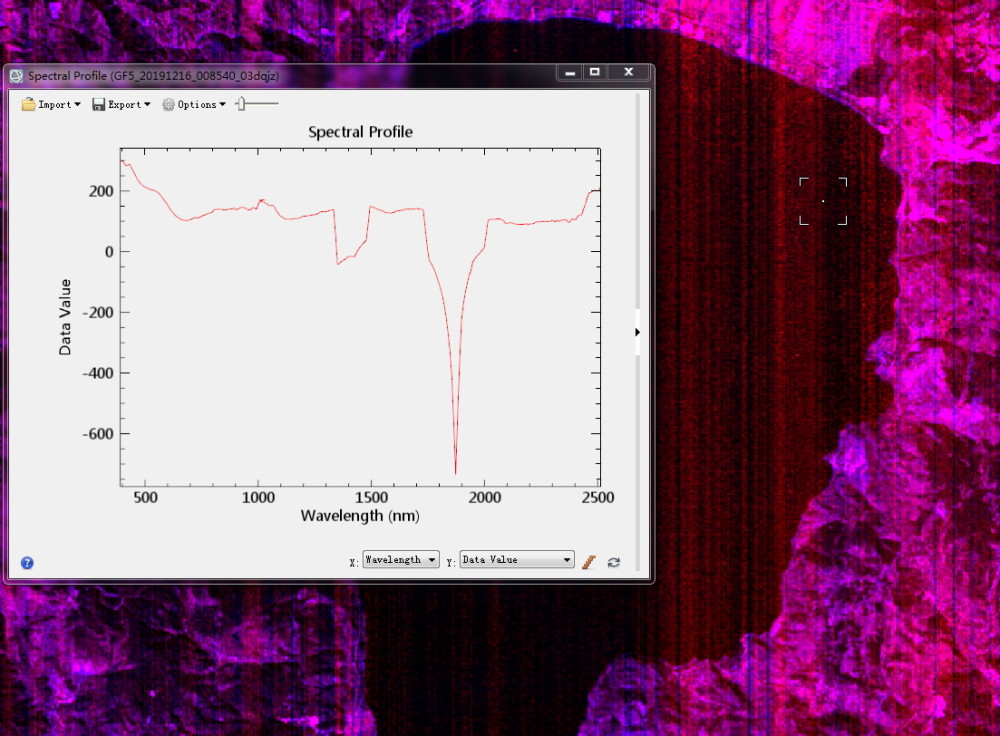
Task: Close the Spectral Profile window
Action: 628,72
